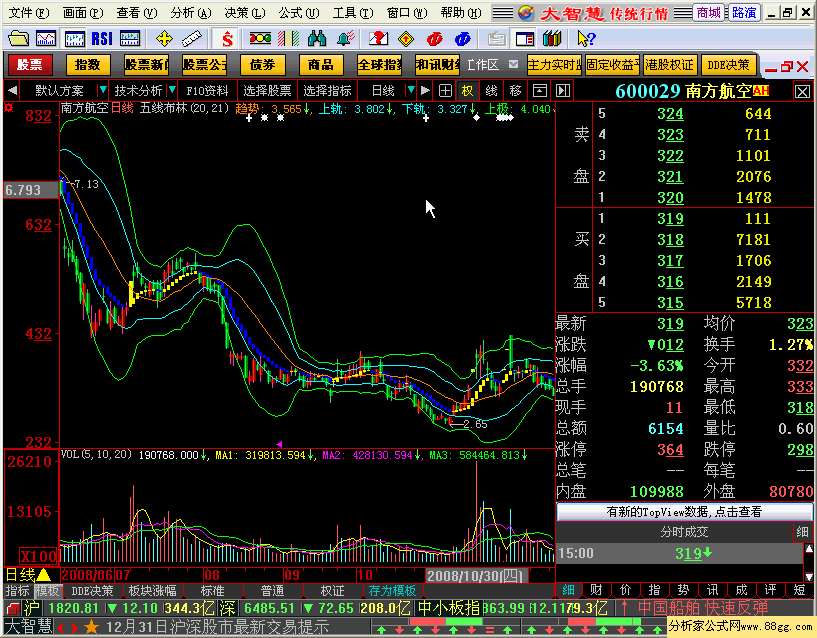Image resolution: width=817 pixels, height=638 pixels.
Task: Click the 有新的TopView数据,点击查看 bar
Action: [x=684, y=511]
